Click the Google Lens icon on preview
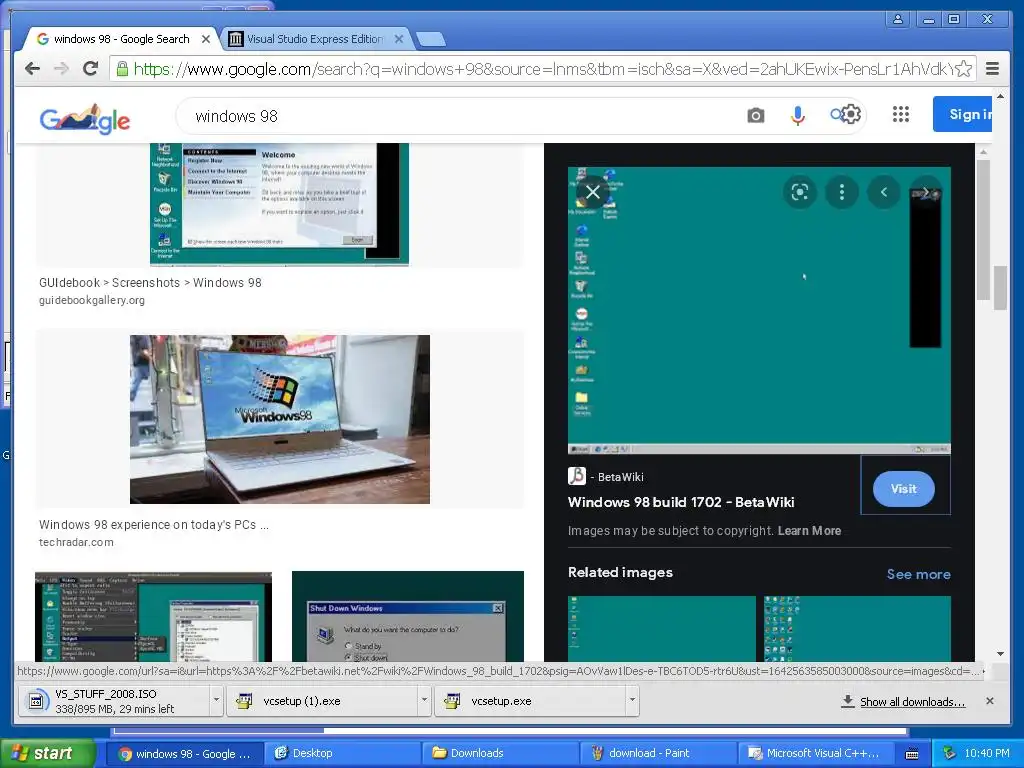Screen dimensions: 1024x768 pos(799,192)
